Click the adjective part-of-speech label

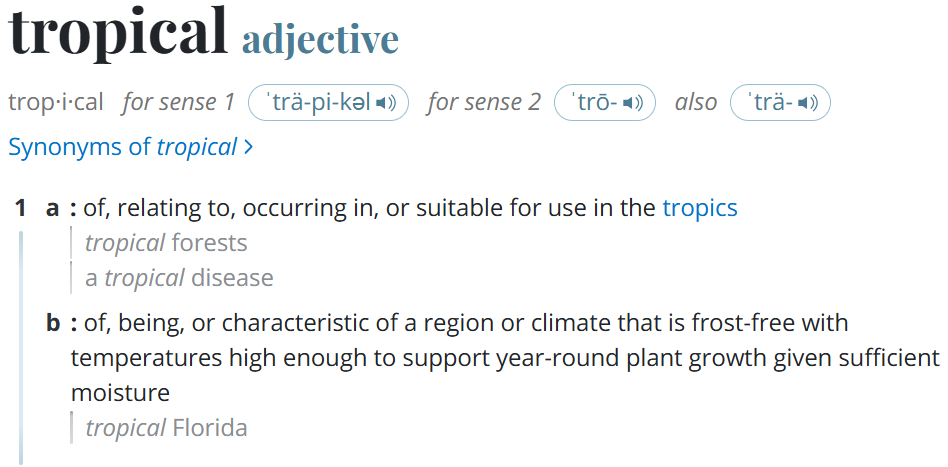pyautogui.click(x=320, y=38)
